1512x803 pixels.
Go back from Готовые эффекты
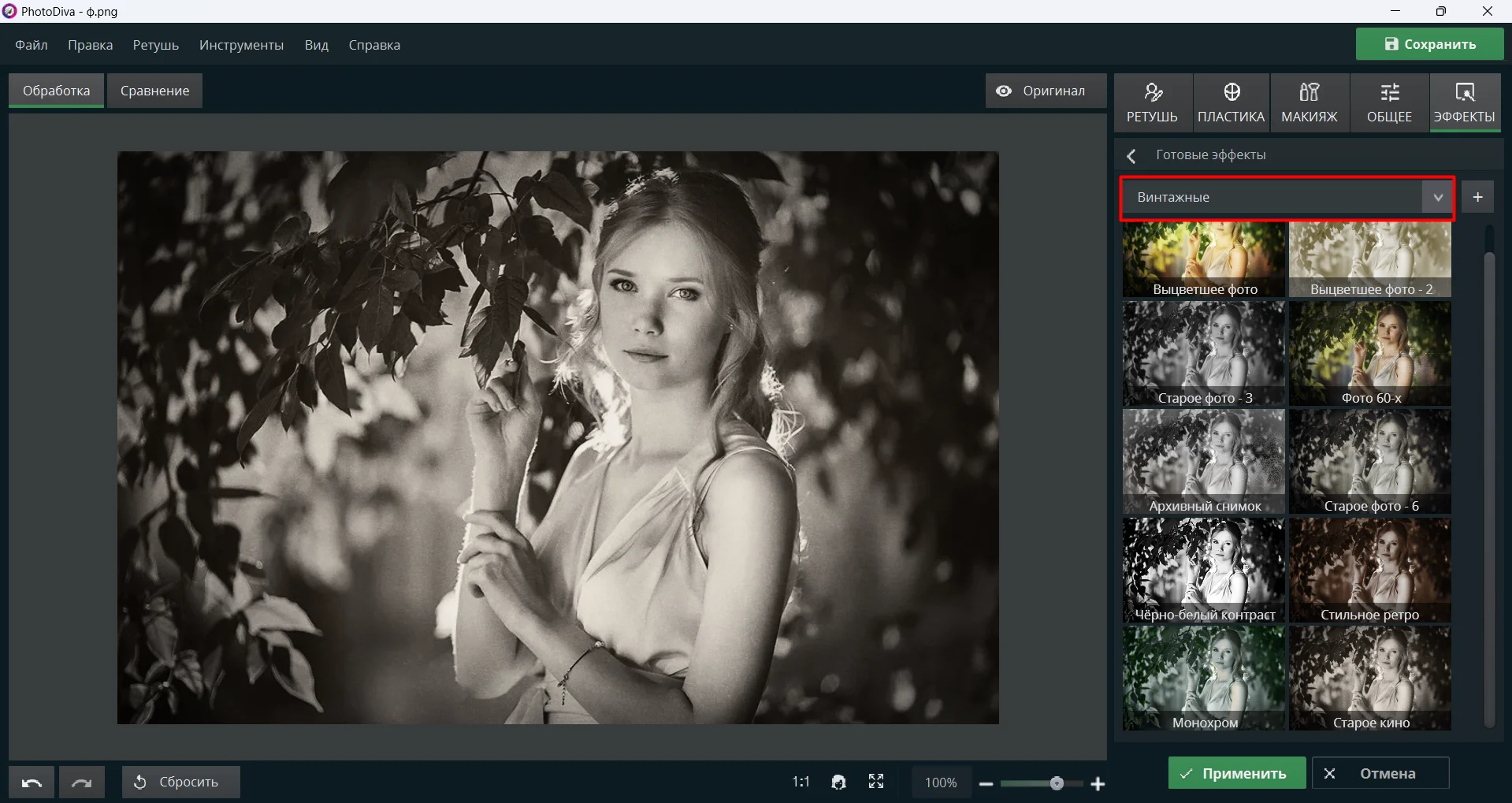1131,155
